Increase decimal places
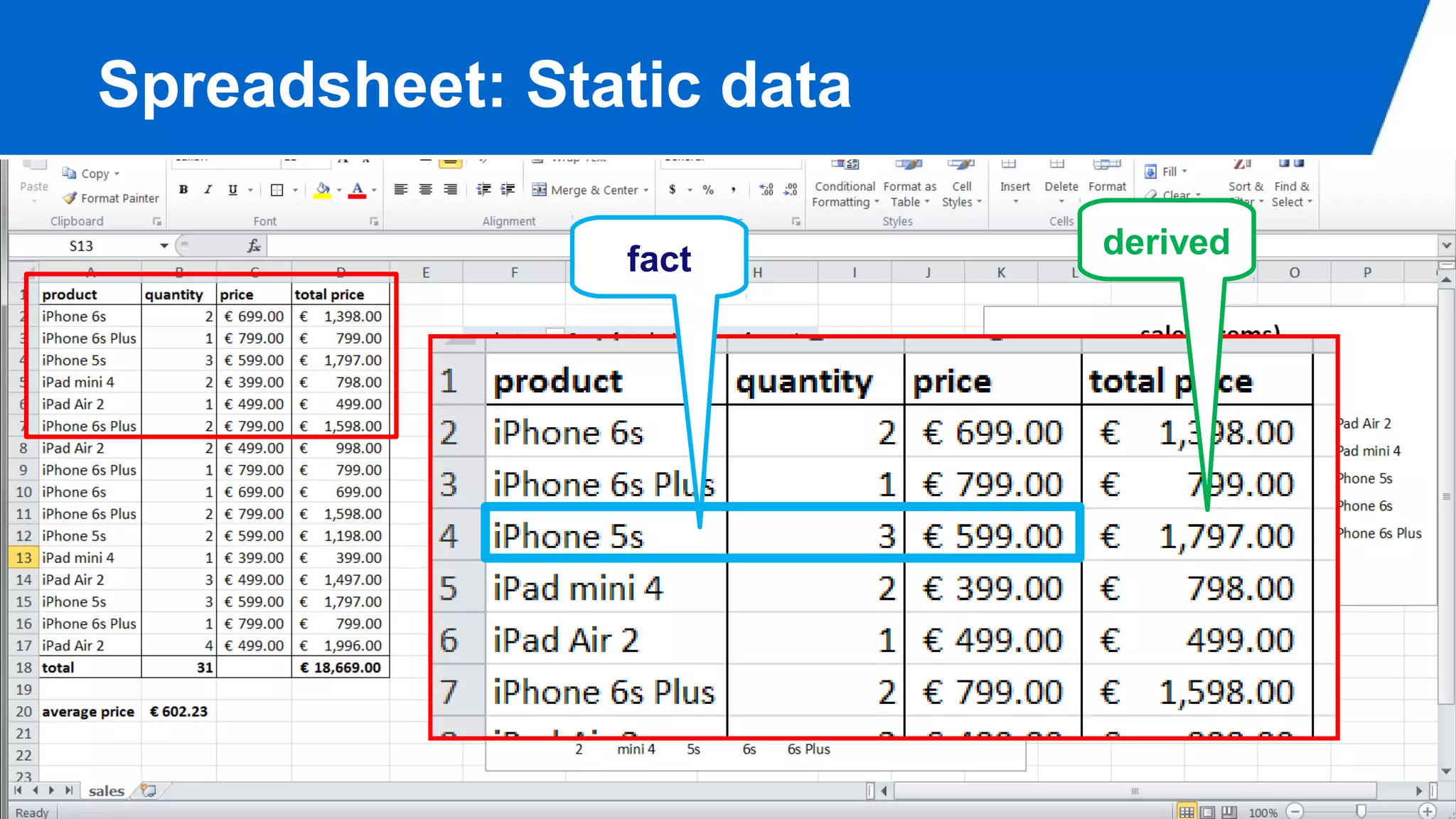 point(766,190)
